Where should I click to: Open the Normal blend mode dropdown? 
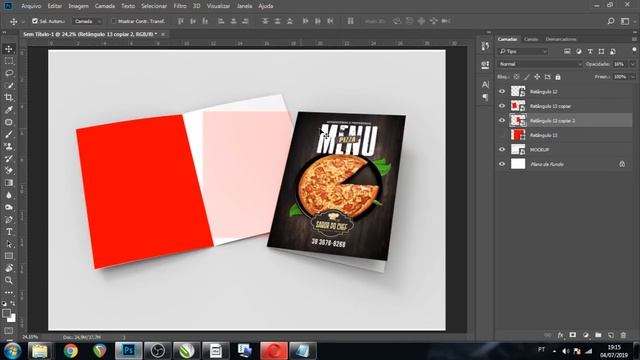[x=540, y=64]
